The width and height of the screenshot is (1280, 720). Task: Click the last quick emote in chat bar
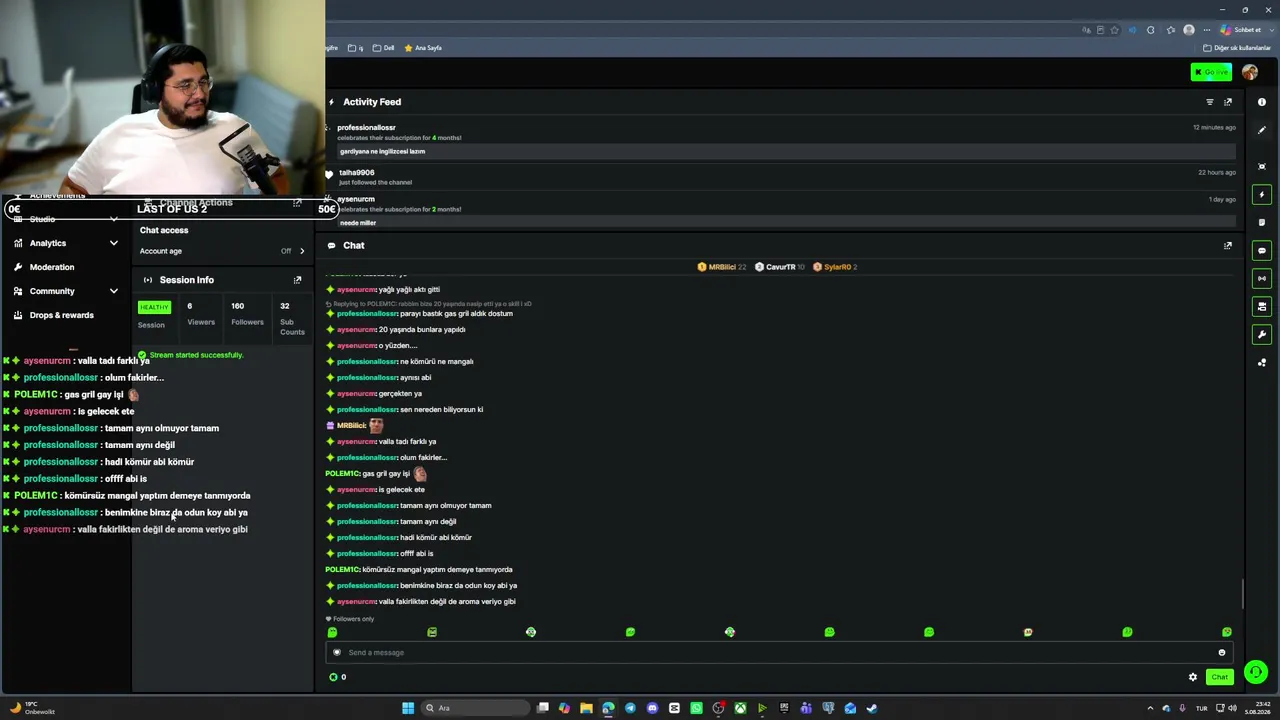[1227, 632]
